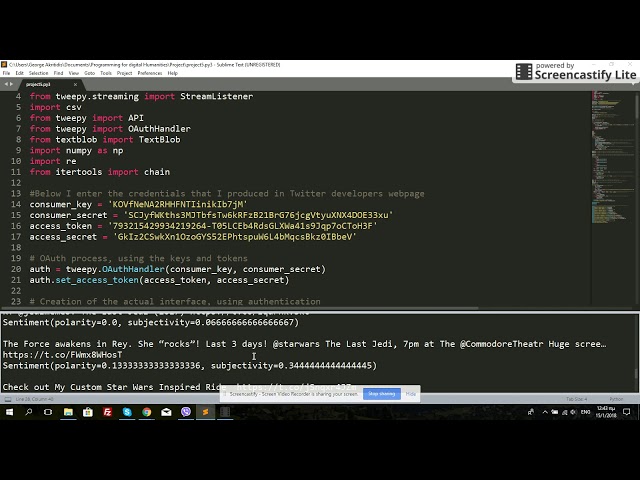This screenshot has height=480, width=640.
Task: Click the access_secret string on line 17
Action: click(235, 237)
